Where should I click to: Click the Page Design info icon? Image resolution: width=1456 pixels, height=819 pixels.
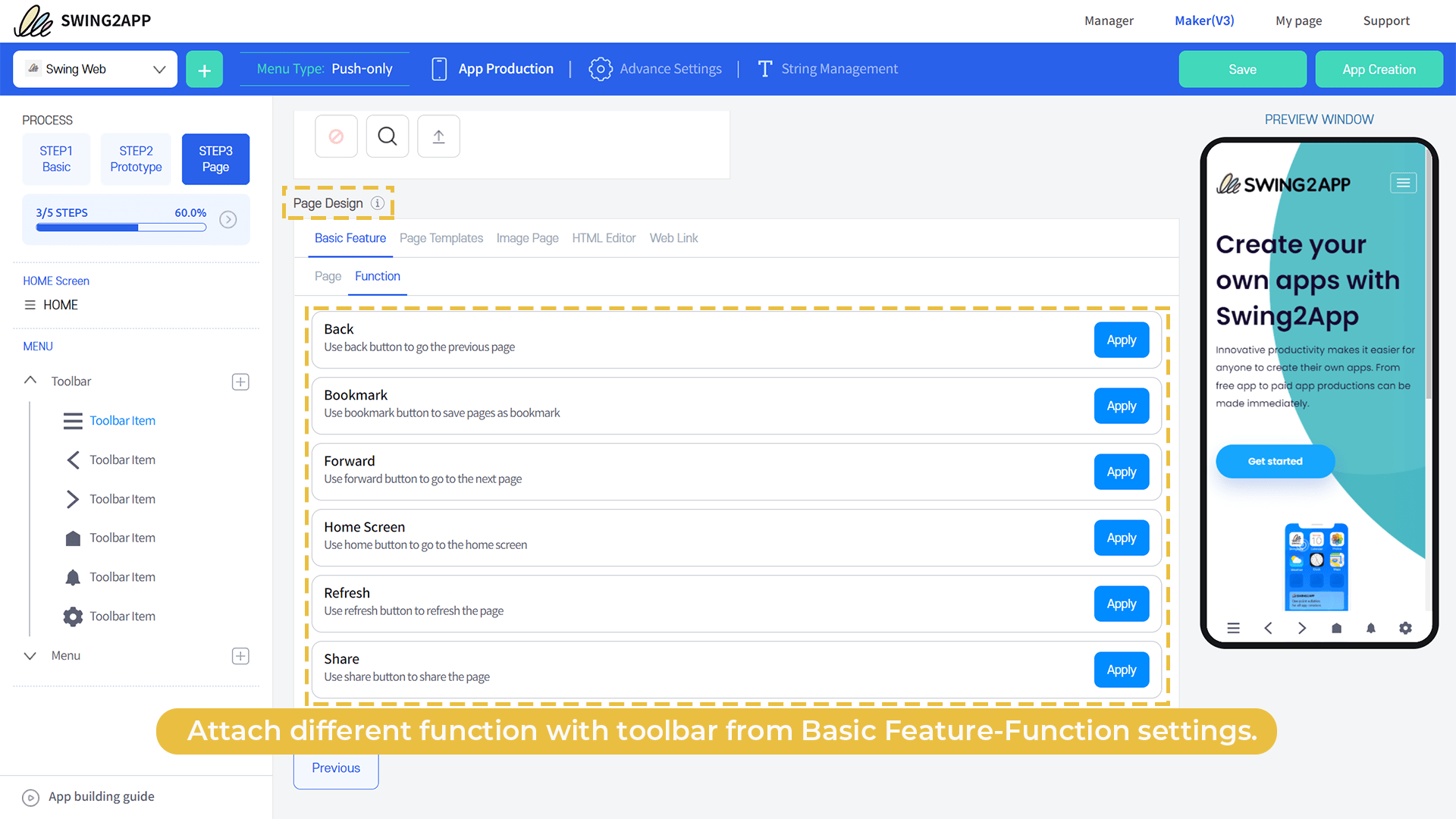coord(378,203)
